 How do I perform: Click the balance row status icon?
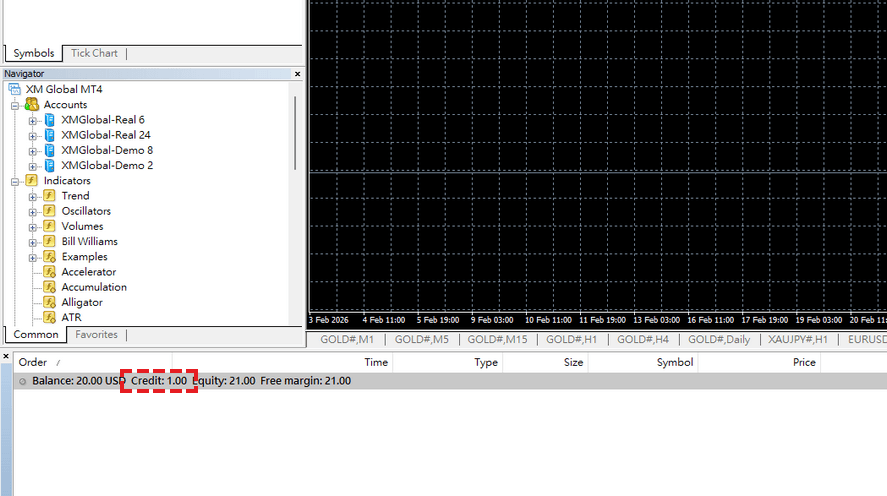click(23, 381)
